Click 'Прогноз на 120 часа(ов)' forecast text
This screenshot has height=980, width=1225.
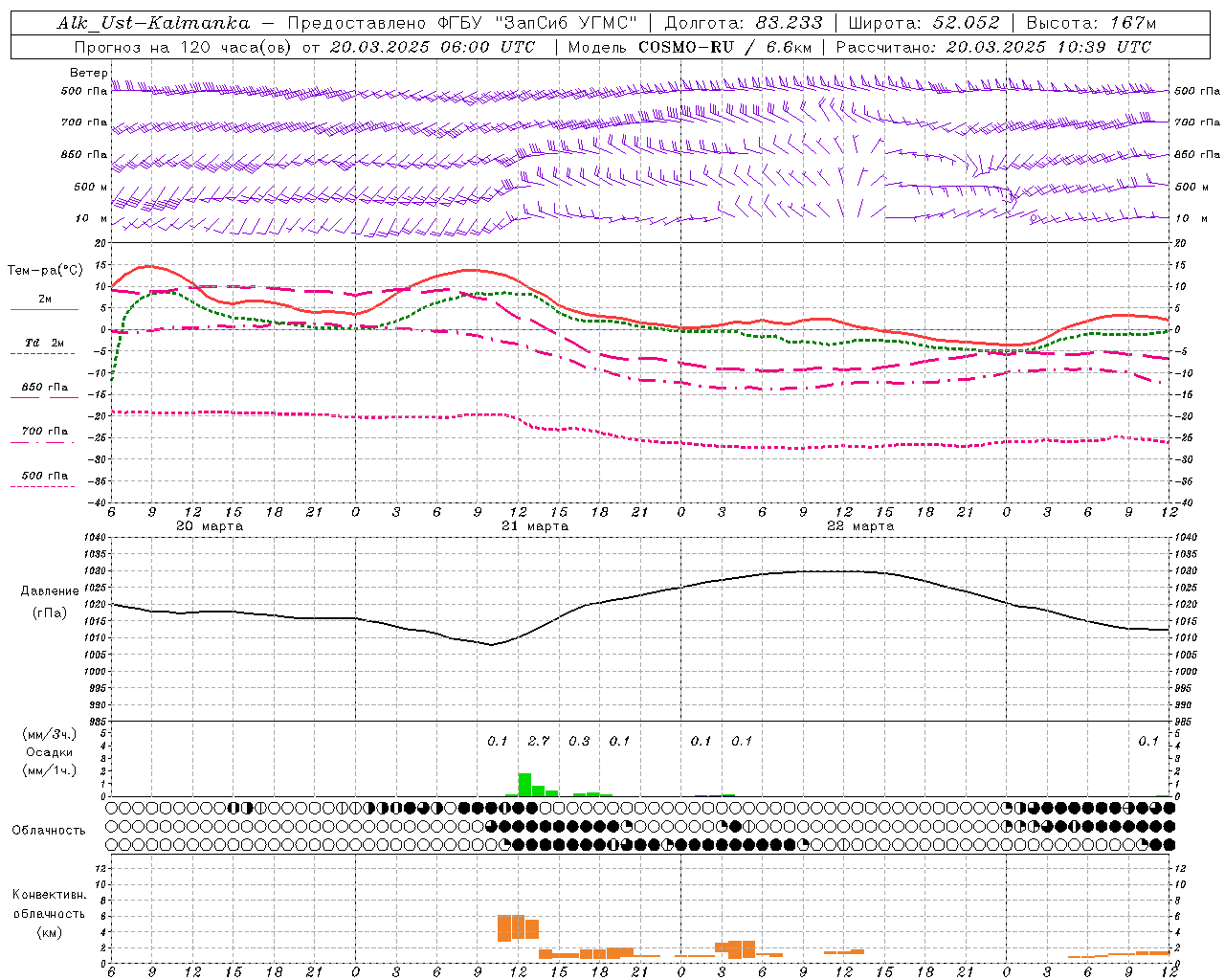click(x=182, y=47)
